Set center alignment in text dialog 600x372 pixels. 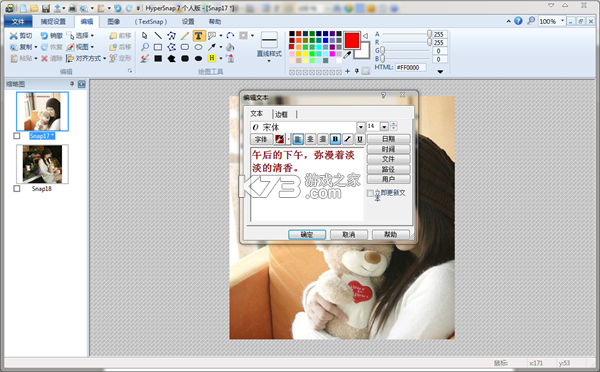(x=310, y=139)
